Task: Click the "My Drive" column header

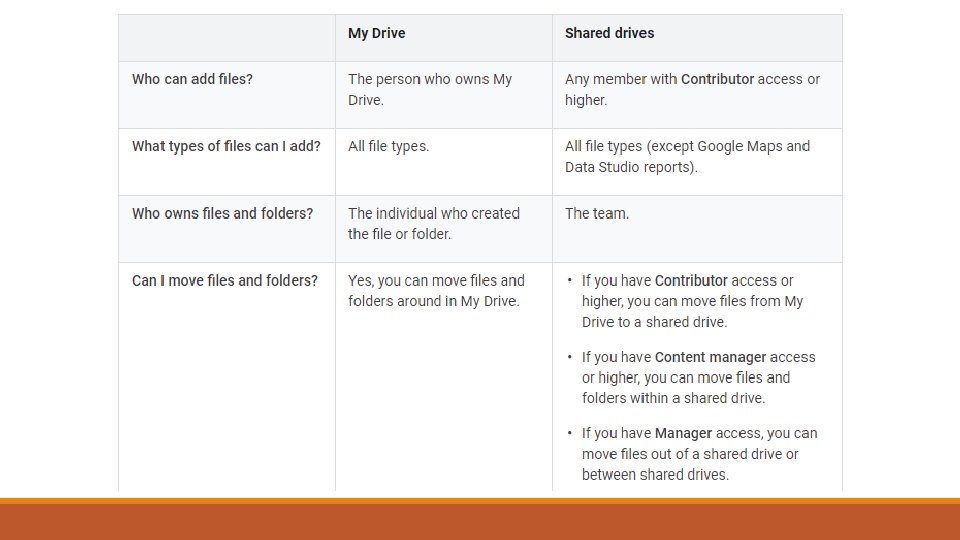Action: click(x=377, y=33)
